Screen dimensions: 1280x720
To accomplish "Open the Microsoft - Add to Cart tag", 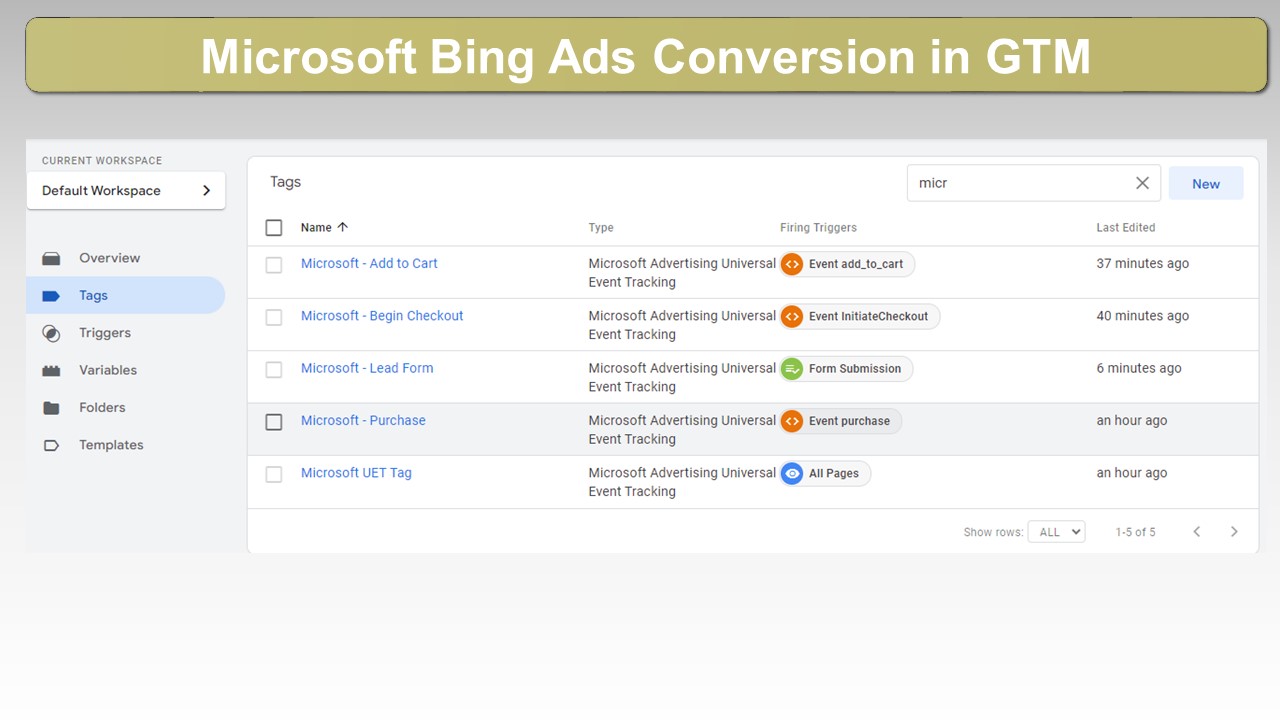I will [x=369, y=263].
